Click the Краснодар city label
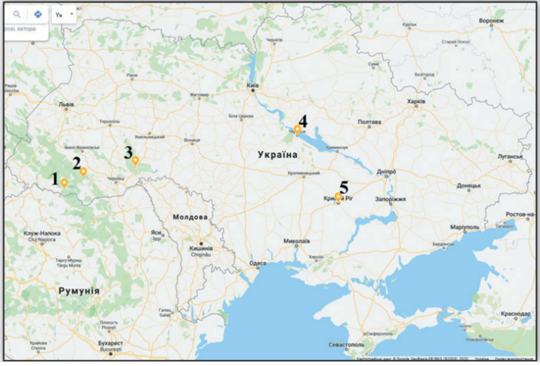The height and width of the screenshot is (366, 540). pos(516,314)
